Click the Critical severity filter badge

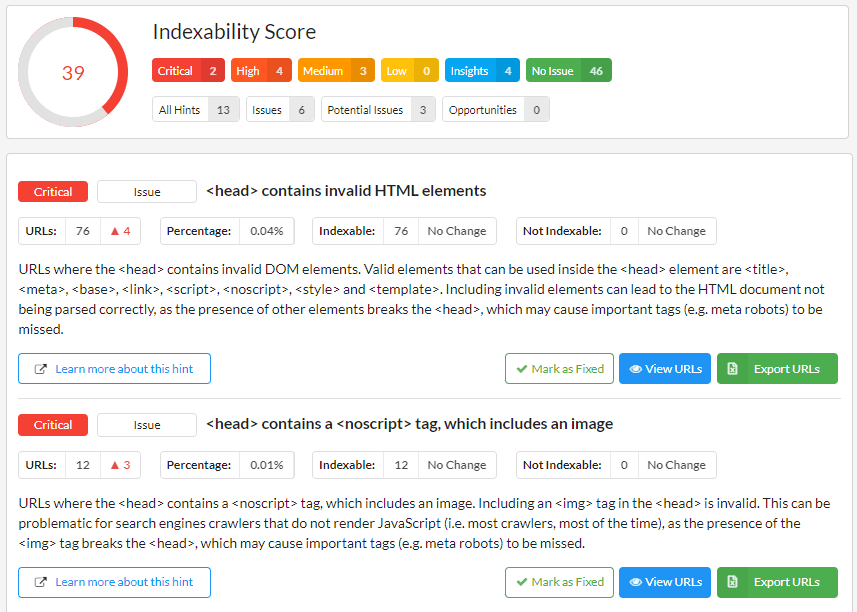click(188, 70)
